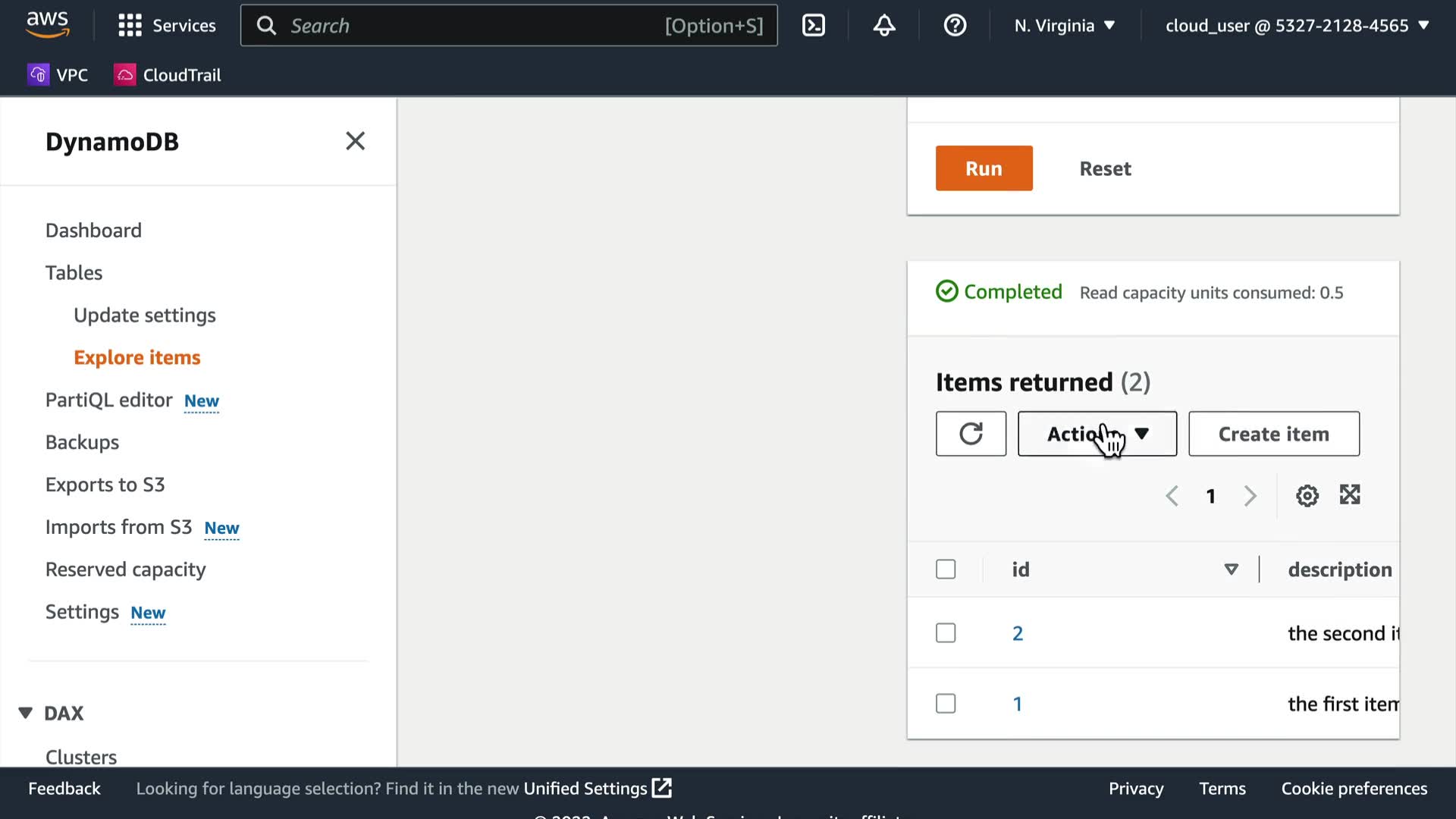Refresh the returned items list
Viewport: 1456px width, 819px height.
pyautogui.click(x=971, y=434)
